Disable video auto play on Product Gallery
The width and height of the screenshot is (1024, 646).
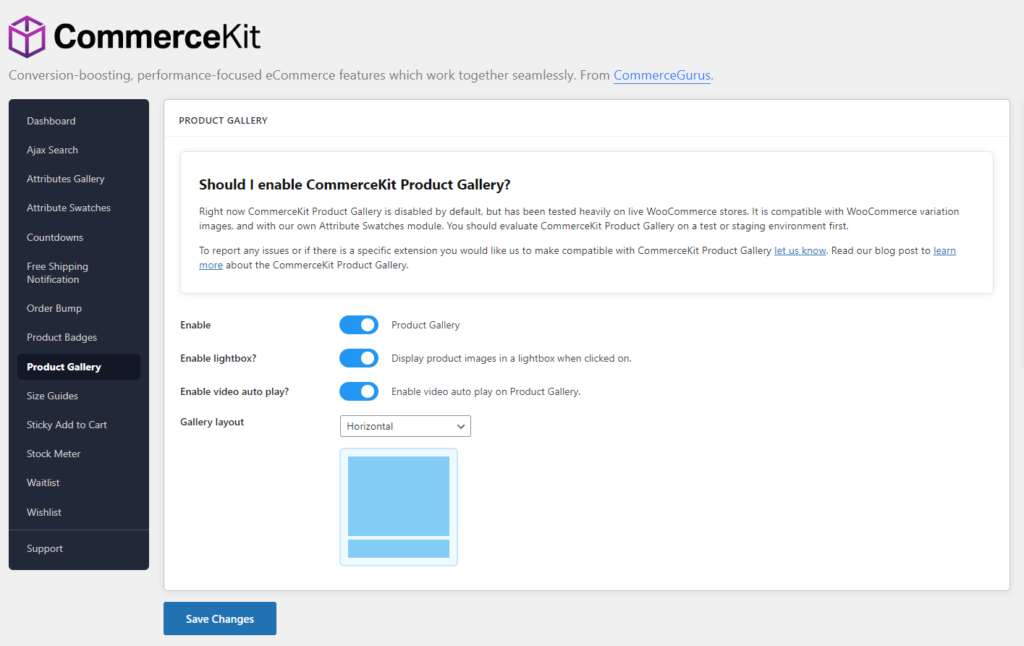tap(358, 391)
